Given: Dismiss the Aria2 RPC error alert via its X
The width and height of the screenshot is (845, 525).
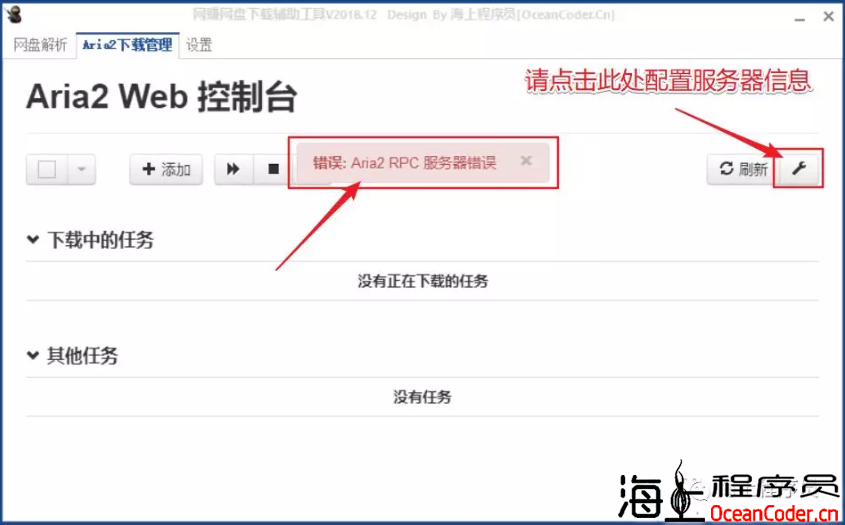Looking at the screenshot, I should click(x=527, y=161).
